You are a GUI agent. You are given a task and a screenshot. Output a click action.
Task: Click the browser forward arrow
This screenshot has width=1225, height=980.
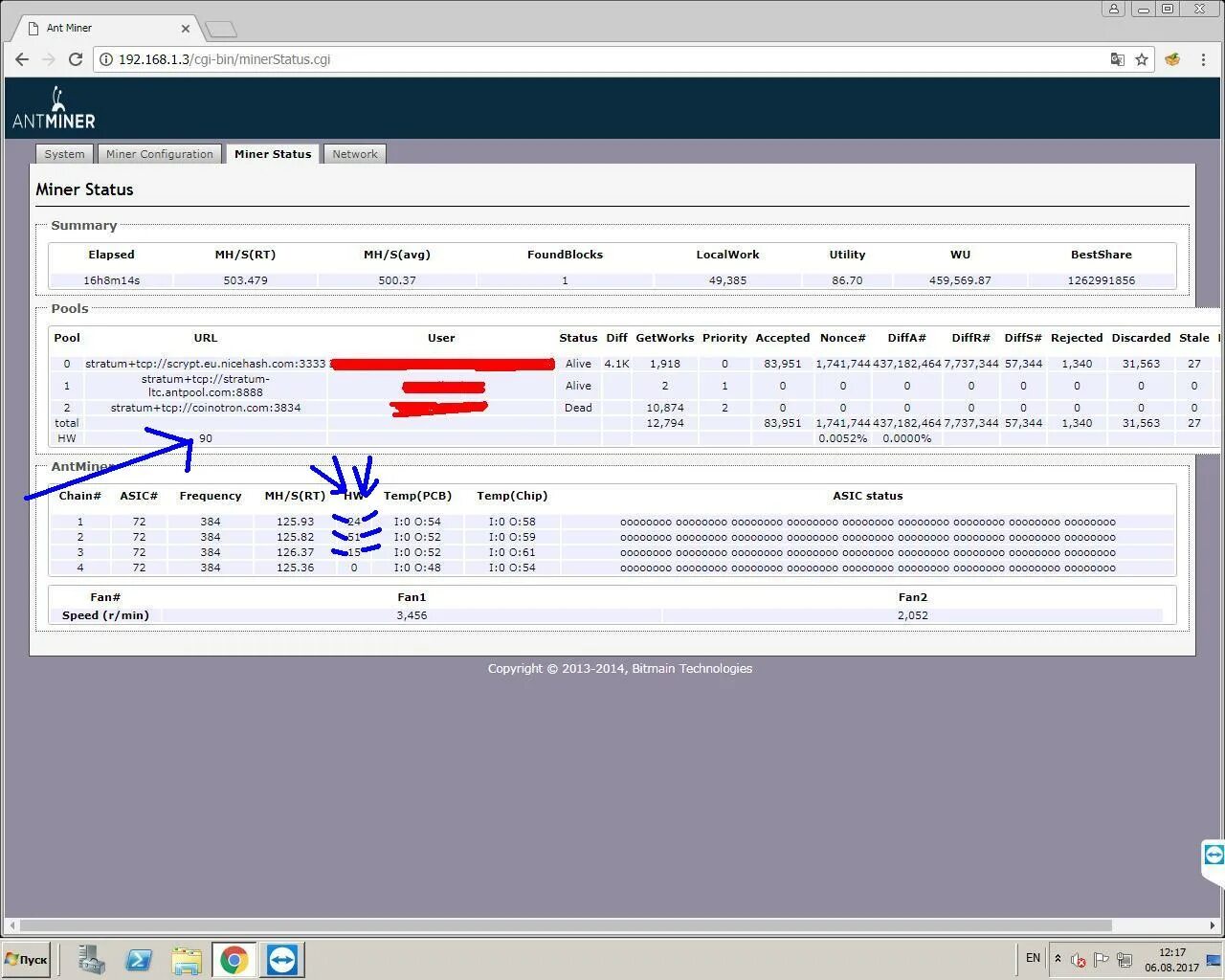coord(49,59)
